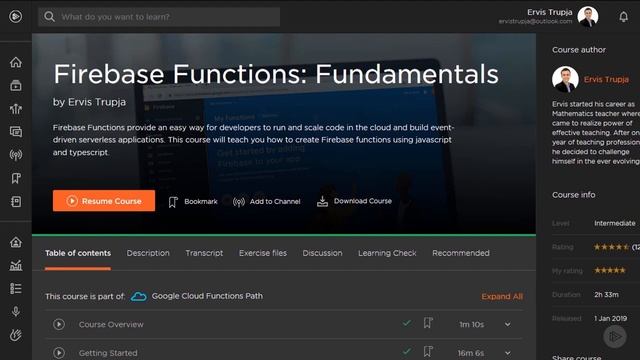Image resolution: width=640 pixels, height=360 pixels.
Task: Switch to the Transcript tab
Action: (204, 253)
